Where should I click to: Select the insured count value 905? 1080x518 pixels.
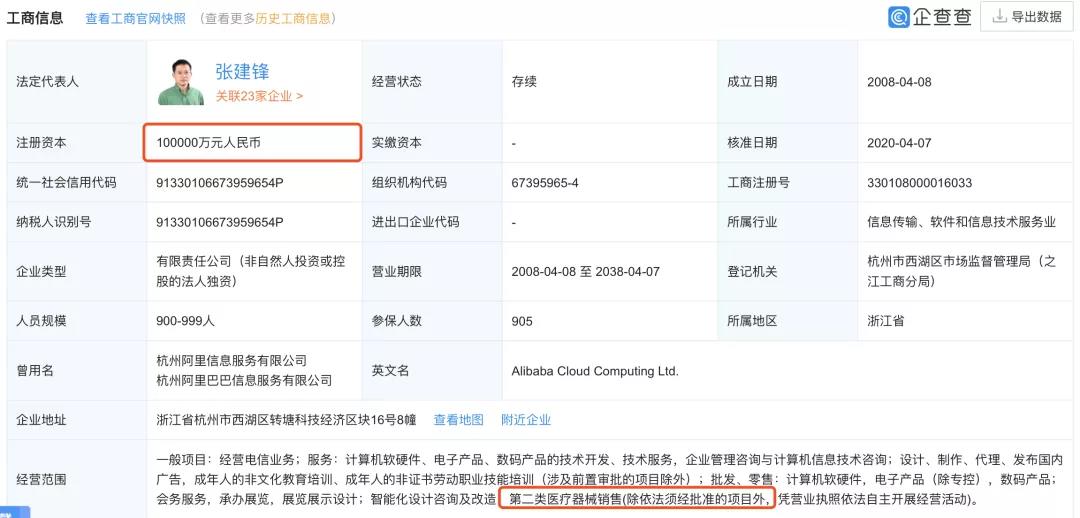522,322
